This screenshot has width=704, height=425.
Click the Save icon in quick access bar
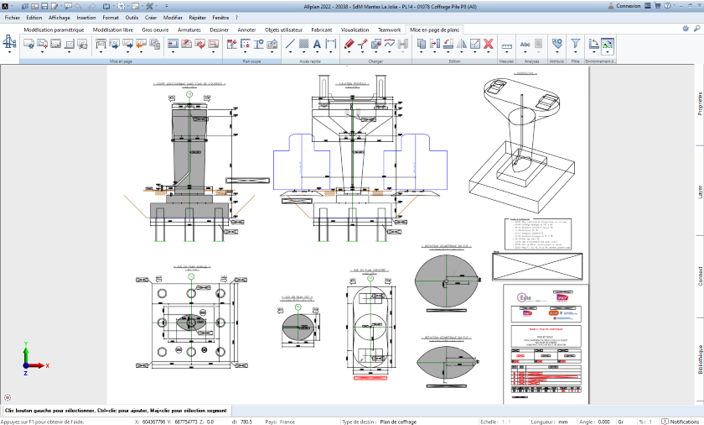pos(44,6)
